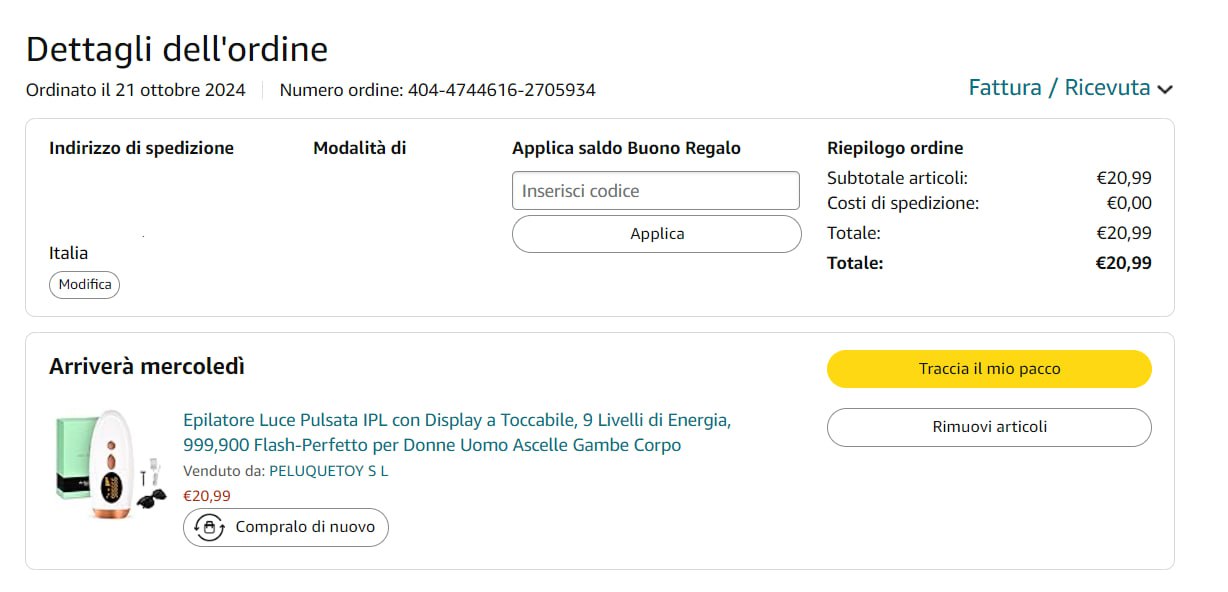This screenshot has height=592, width=1228.
Task: Click the Arriverà mercoledì delivery heading
Action: [x=147, y=367]
